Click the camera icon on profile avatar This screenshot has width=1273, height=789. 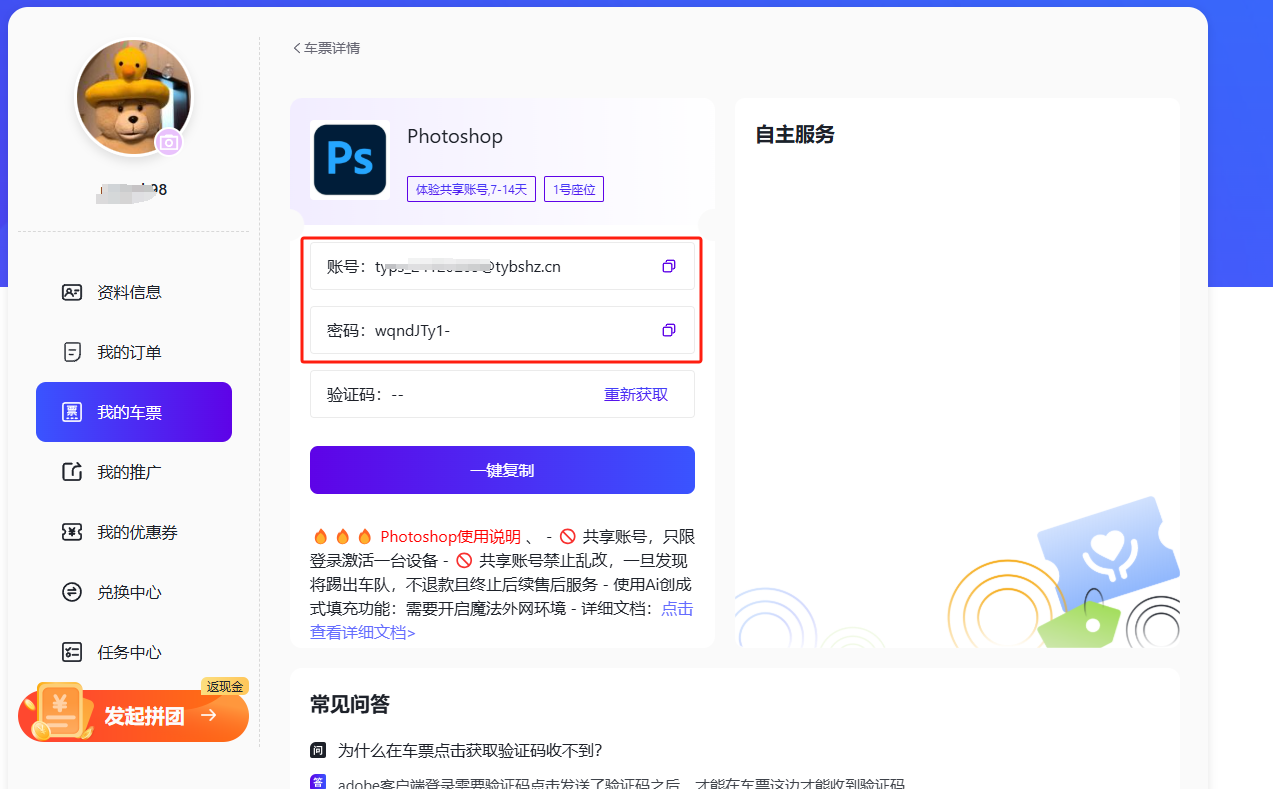pos(169,142)
